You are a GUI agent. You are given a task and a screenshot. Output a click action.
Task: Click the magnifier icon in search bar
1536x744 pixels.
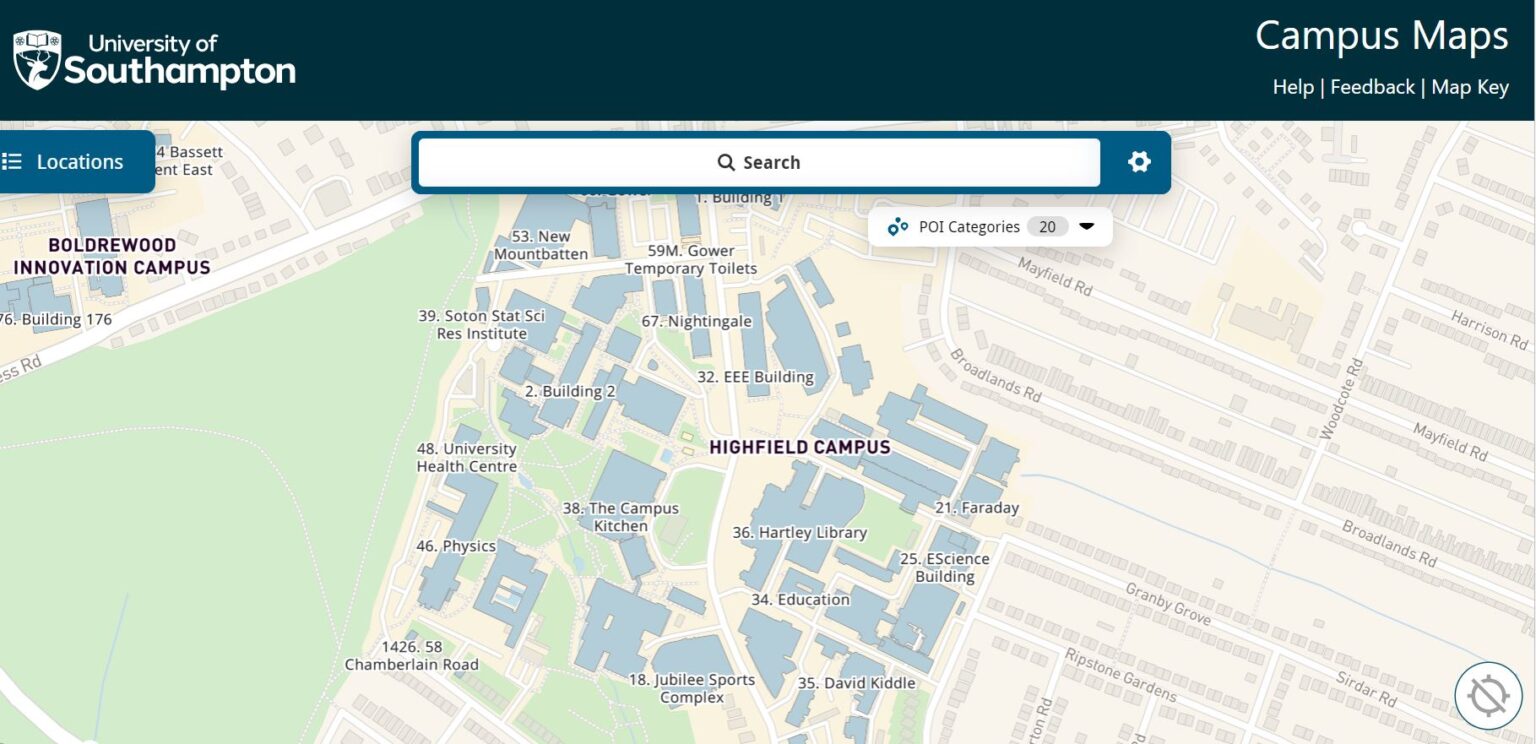click(726, 163)
